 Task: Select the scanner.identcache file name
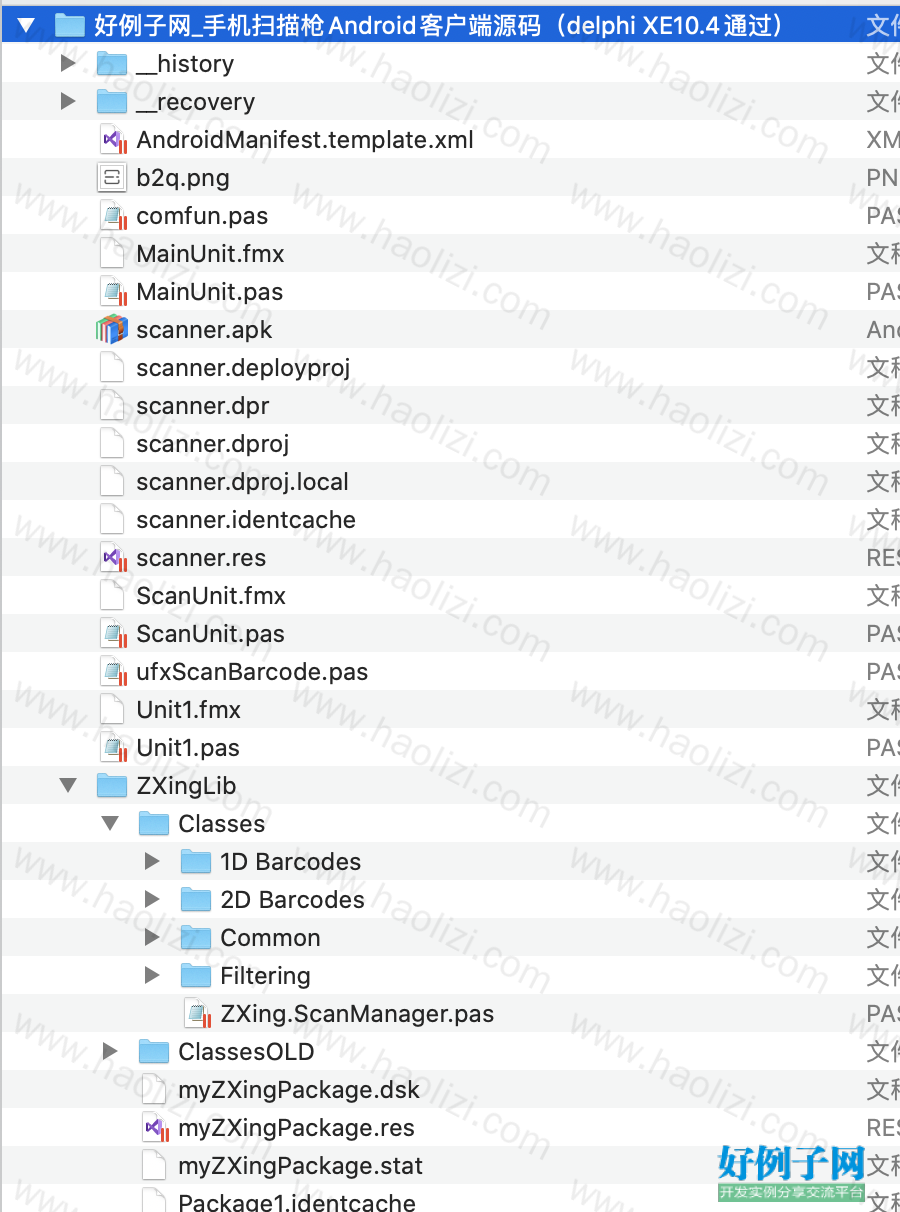246,520
